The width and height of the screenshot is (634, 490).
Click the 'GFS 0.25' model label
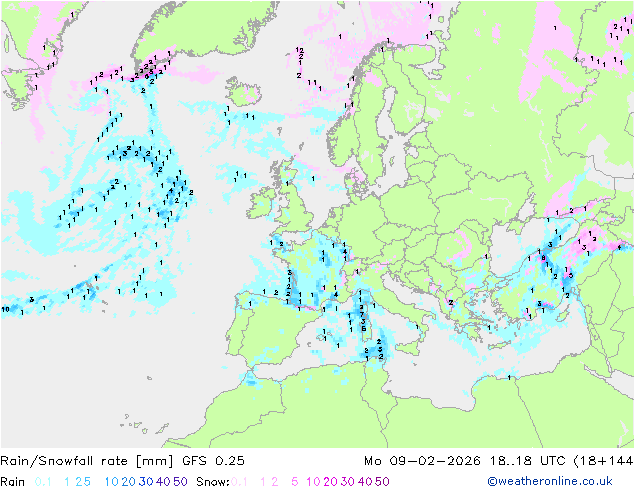point(213,461)
